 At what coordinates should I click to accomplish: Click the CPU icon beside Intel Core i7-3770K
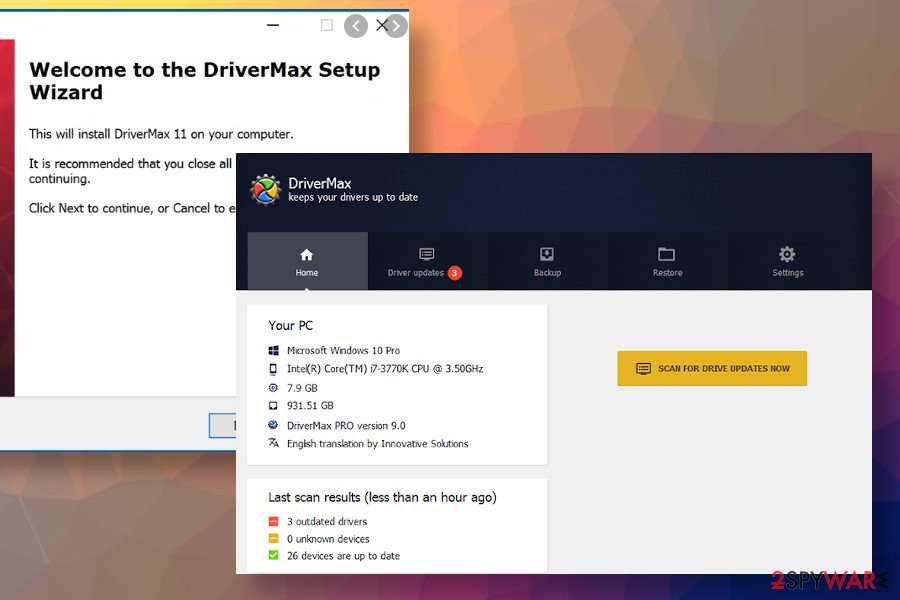click(273, 369)
